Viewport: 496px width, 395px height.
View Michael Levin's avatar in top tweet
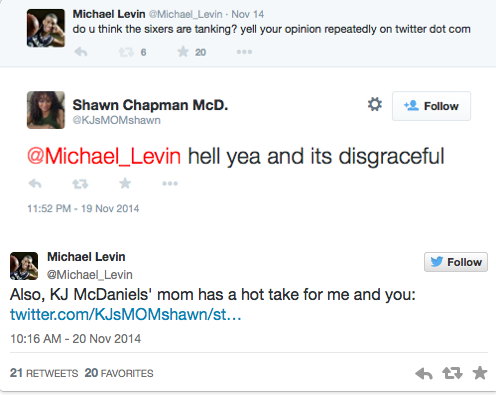point(46,28)
